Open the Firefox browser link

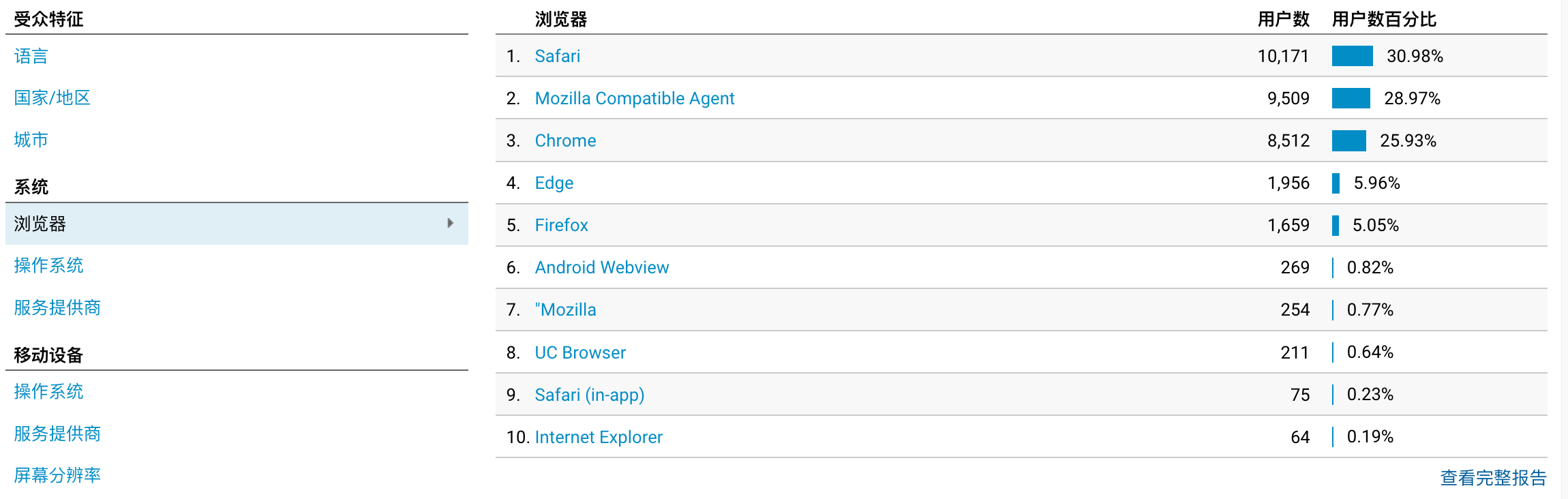561,225
